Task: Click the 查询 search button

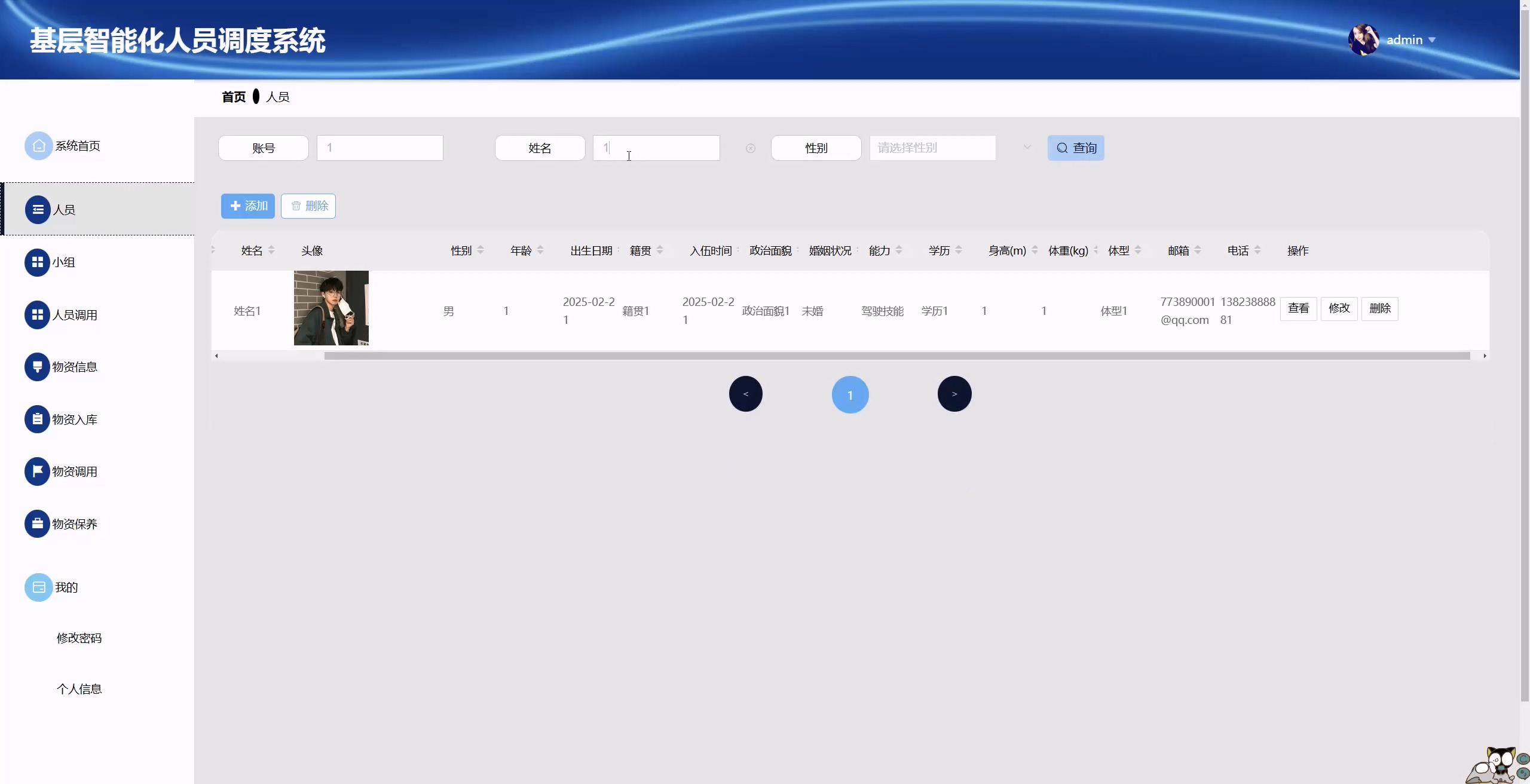Action: coord(1076,148)
